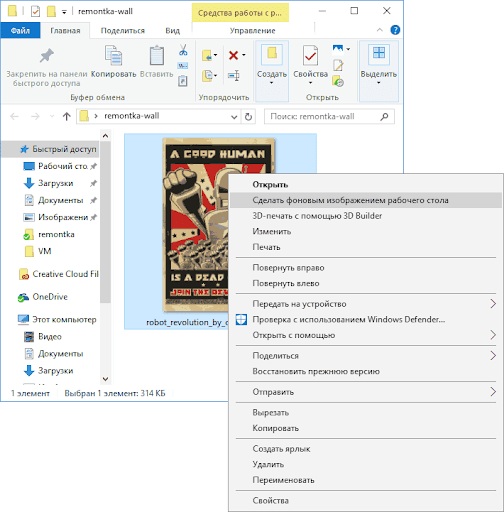Select OneDrive in the navigation pane

[50, 297]
